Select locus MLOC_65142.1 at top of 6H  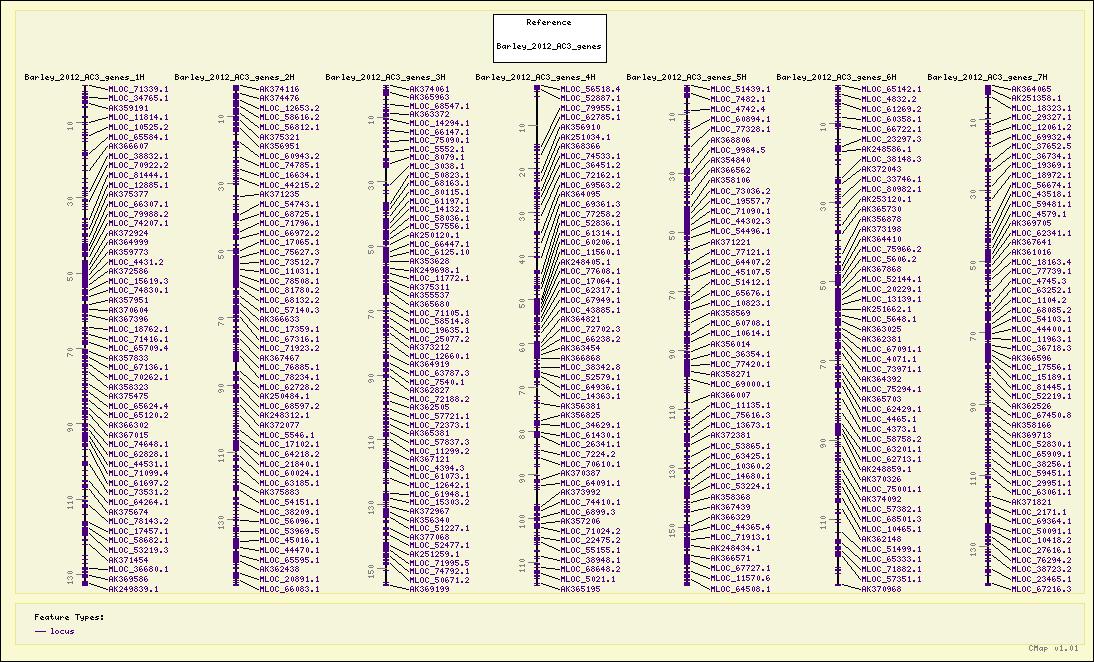891,89
